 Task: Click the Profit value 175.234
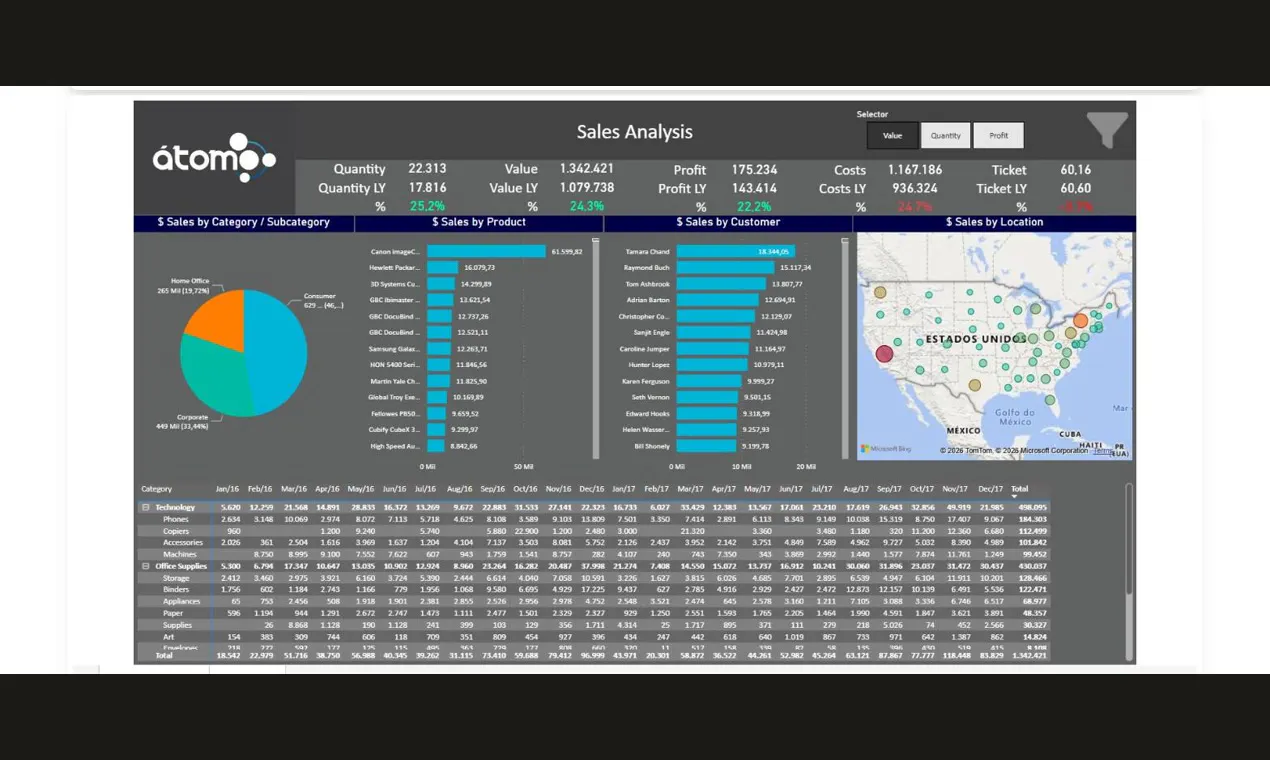(x=754, y=170)
